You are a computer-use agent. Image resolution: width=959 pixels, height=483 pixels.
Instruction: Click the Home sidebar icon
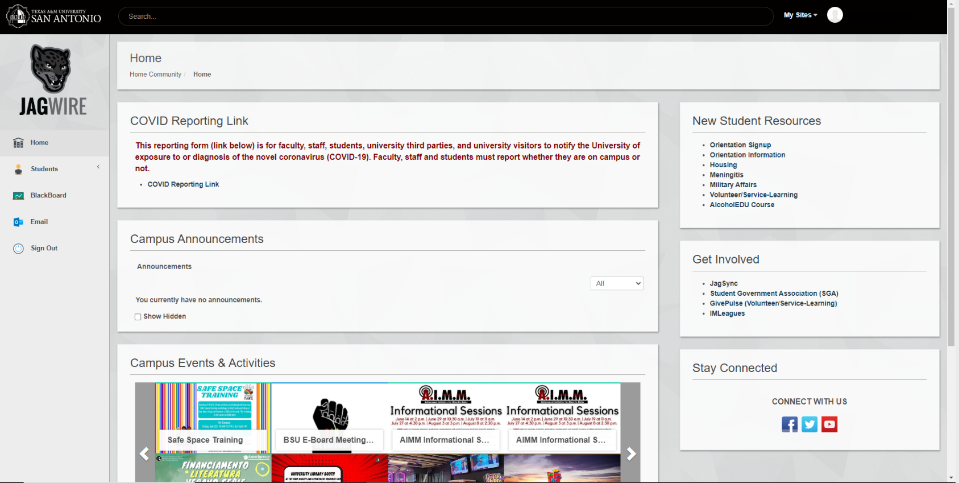(18, 142)
